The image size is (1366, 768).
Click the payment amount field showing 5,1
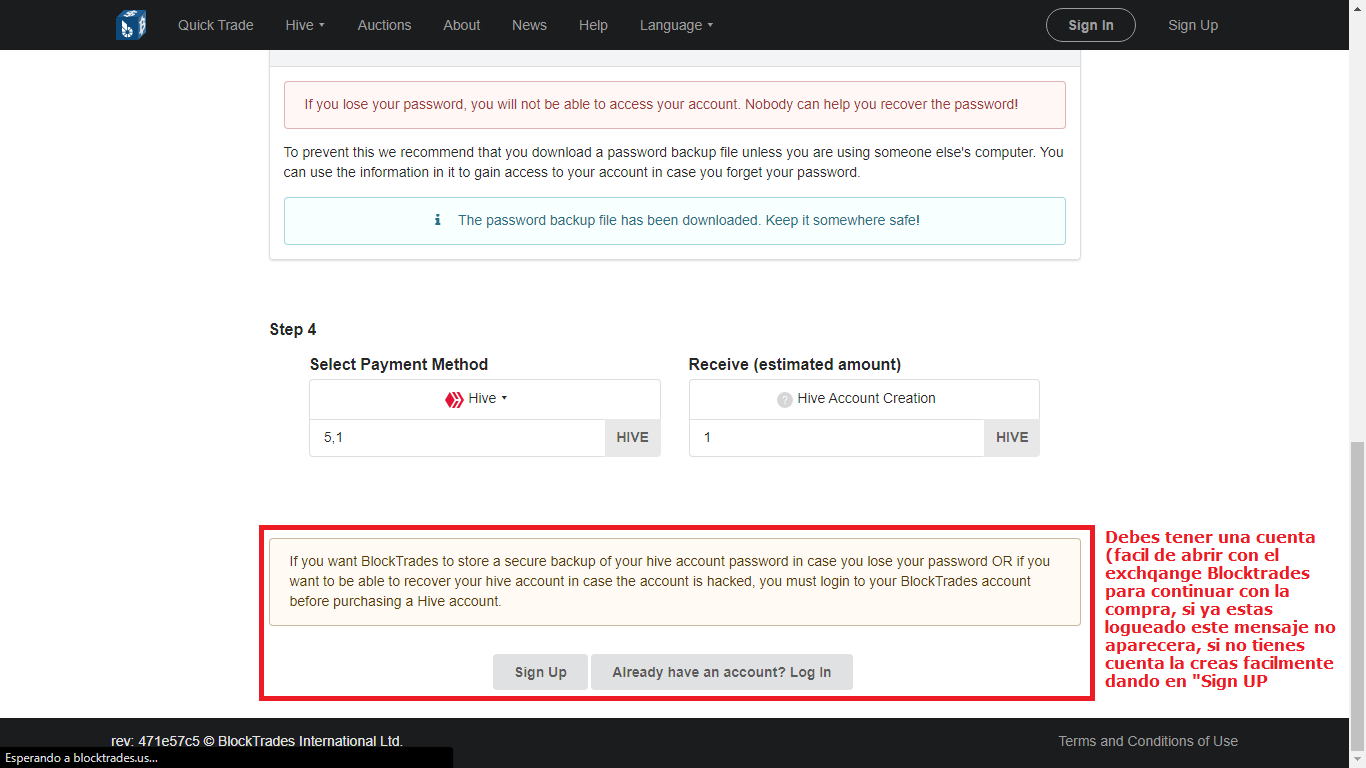[x=457, y=438]
